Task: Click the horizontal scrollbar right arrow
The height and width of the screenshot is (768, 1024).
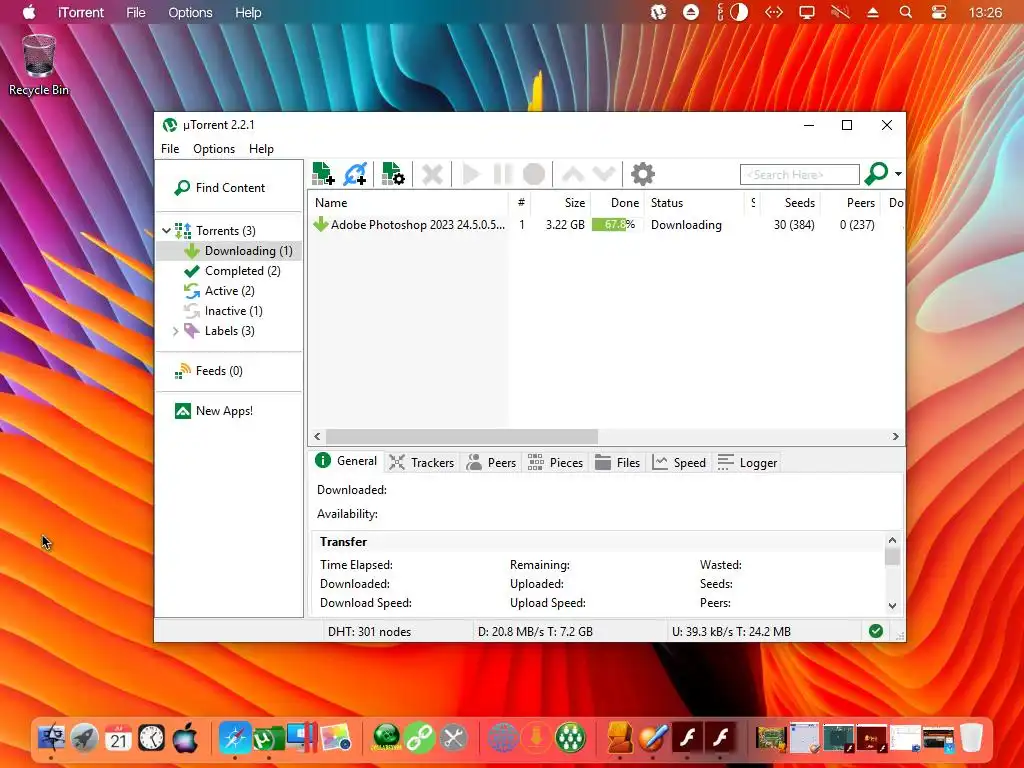Action: (895, 436)
